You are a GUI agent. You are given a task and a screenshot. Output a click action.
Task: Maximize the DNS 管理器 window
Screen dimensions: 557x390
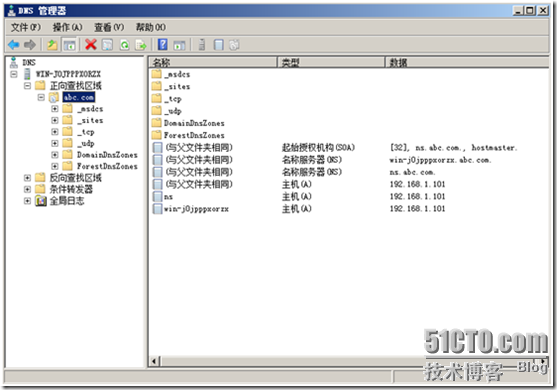click(x=530, y=11)
